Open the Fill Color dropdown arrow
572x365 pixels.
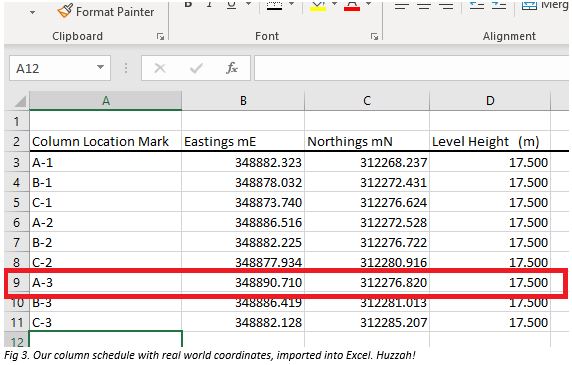coord(335,4)
